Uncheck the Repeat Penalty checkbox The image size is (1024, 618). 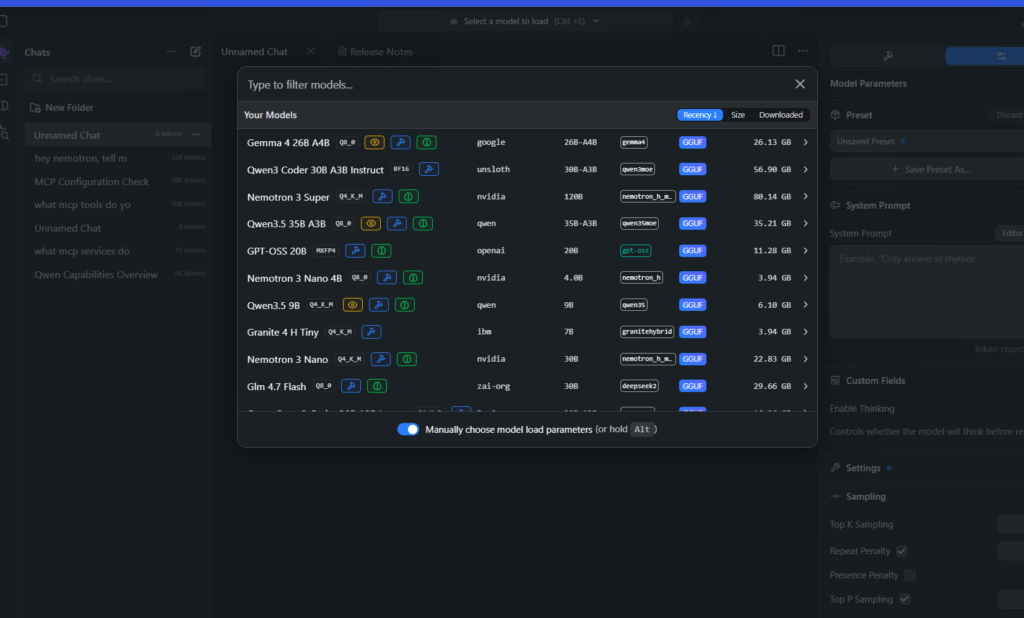[901, 550]
